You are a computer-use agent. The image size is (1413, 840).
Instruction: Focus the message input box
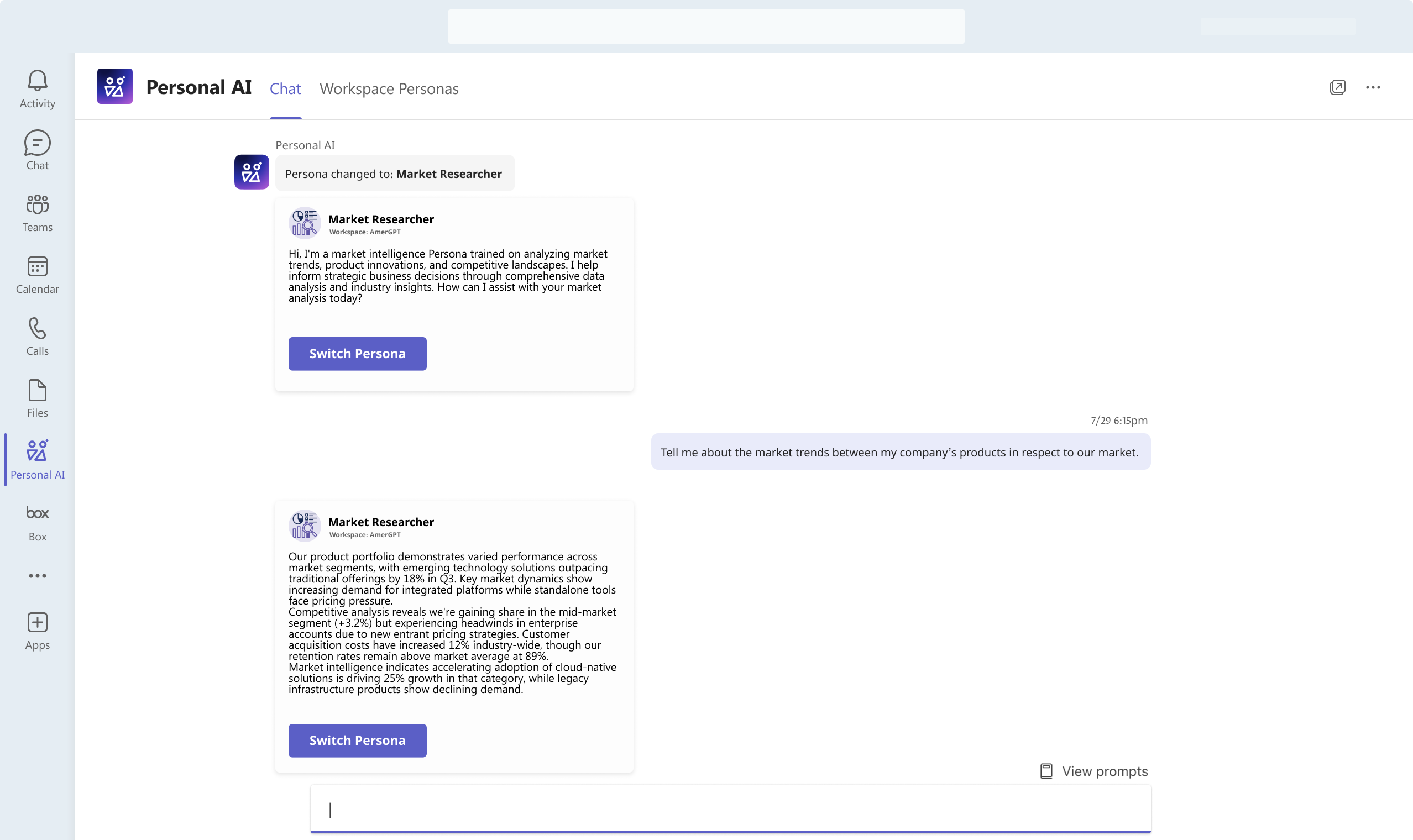[730, 809]
